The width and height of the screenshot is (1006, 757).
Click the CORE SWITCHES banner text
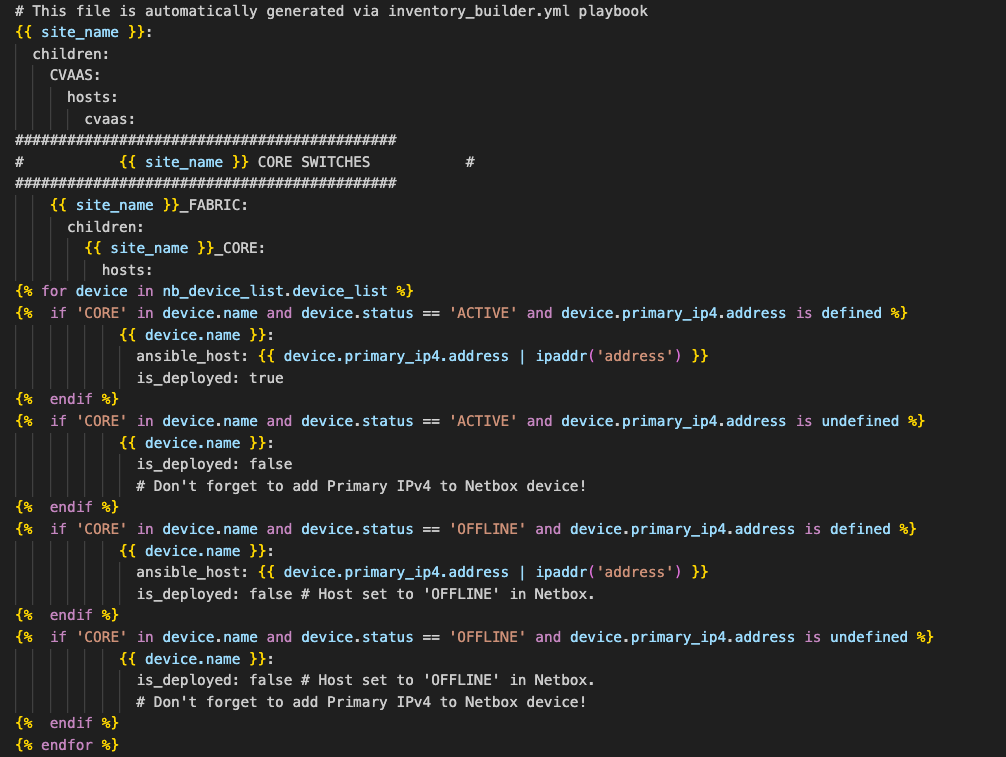coord(313,162)
